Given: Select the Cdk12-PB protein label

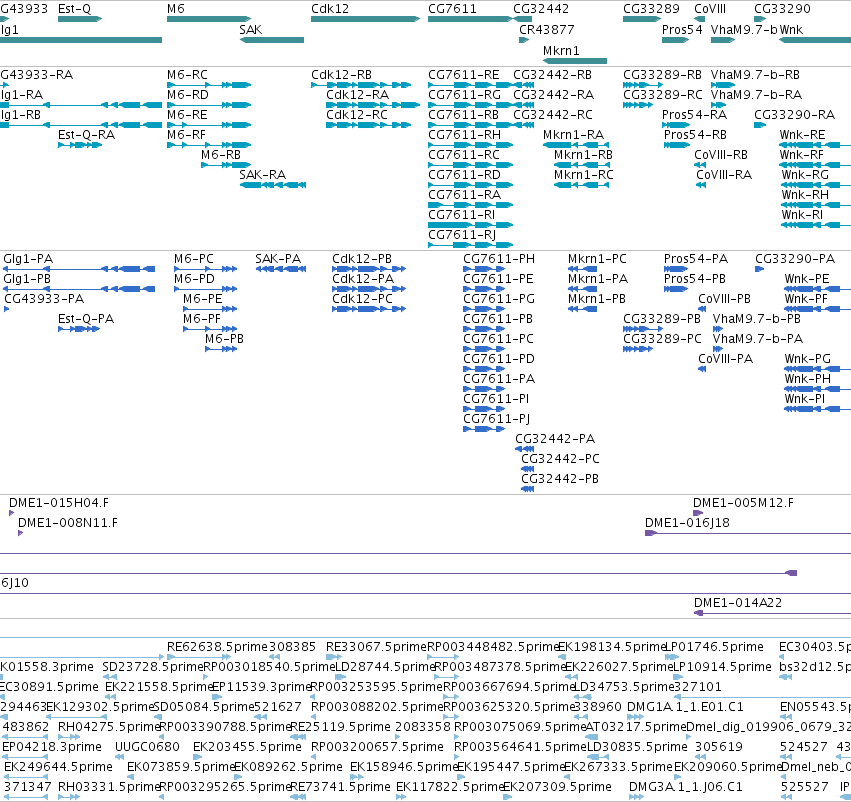Looking at the screenshot, I should click(x=362, y=259).
